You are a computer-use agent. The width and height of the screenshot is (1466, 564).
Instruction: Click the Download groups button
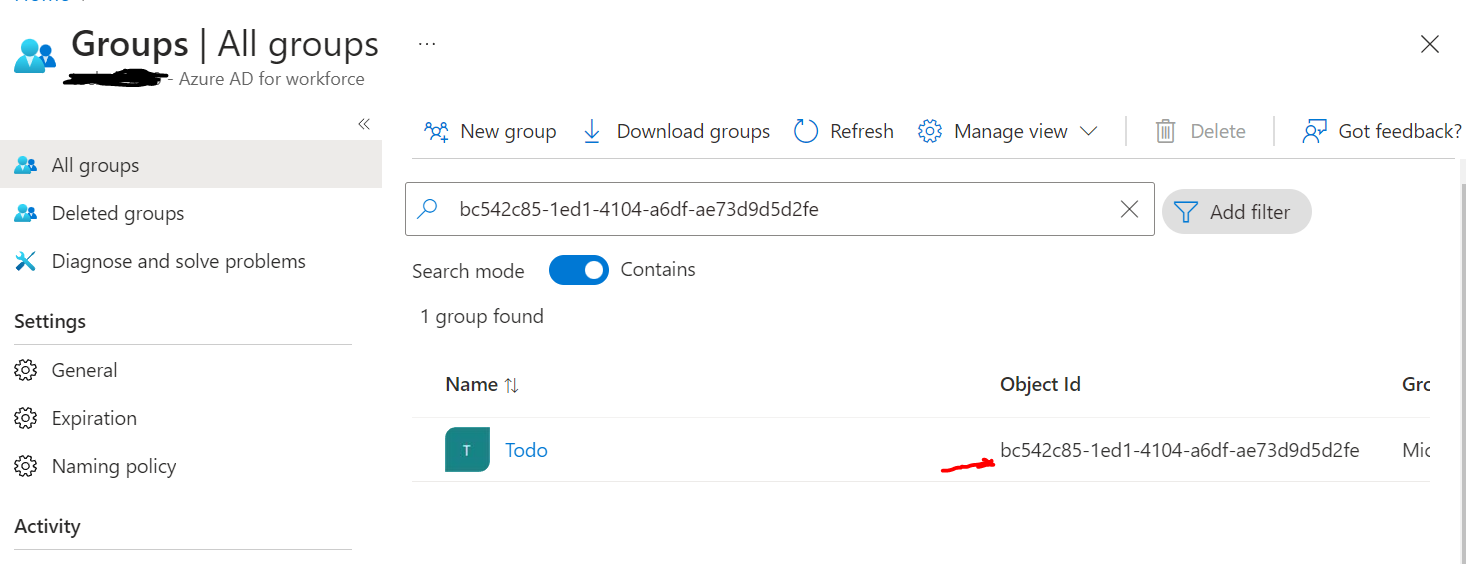click(x=676, y=132)
